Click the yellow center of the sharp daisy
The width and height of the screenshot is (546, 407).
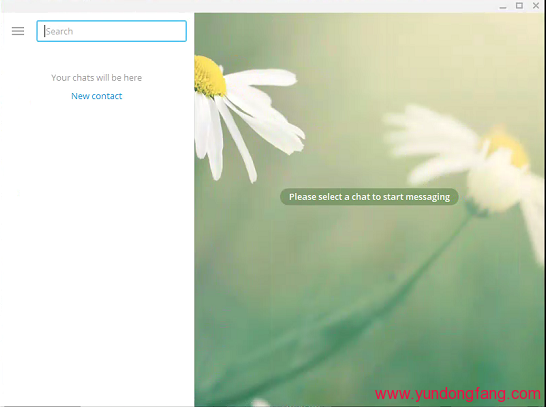pos(209,77)
